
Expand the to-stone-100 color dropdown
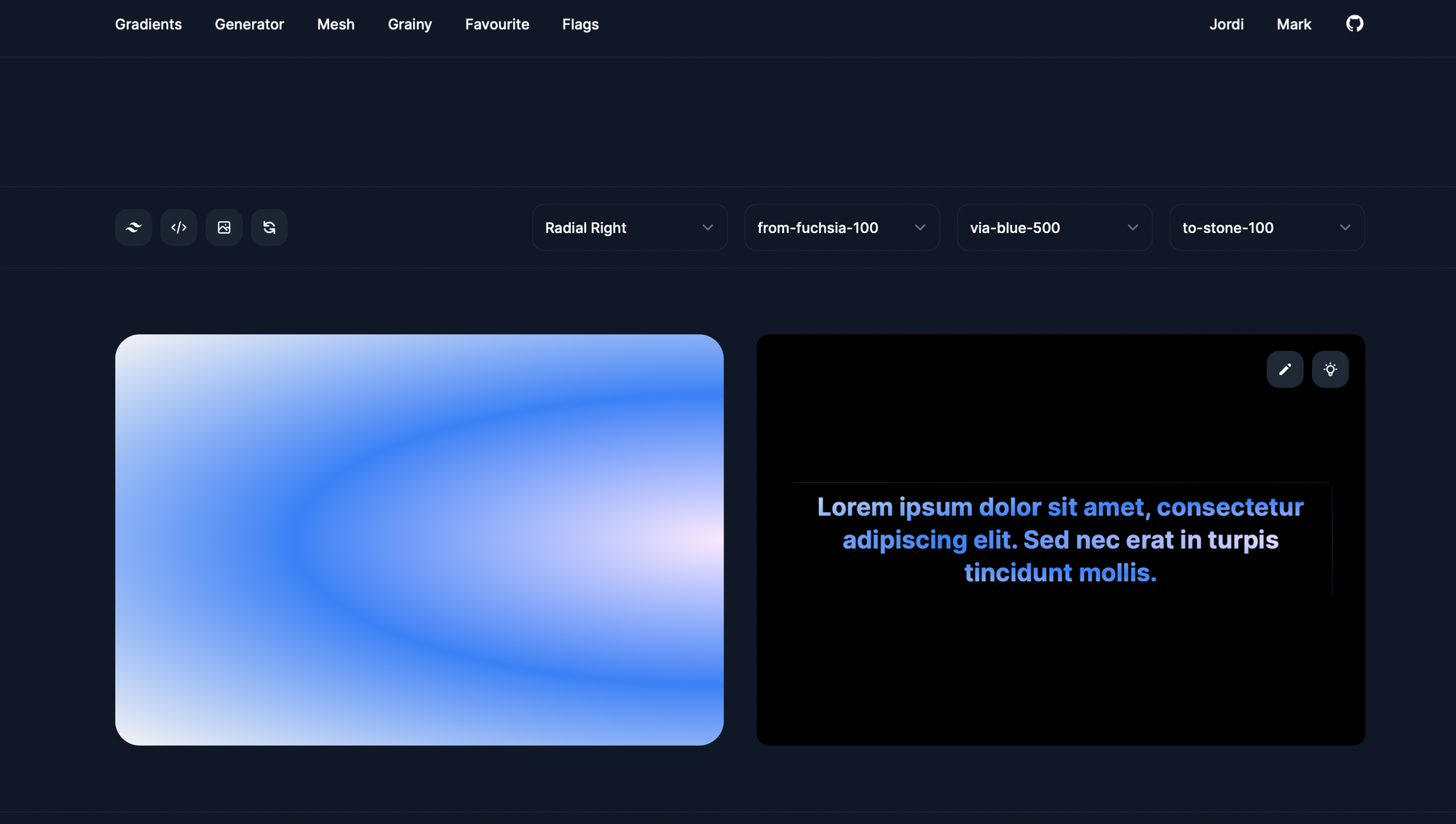point(1267,228)
